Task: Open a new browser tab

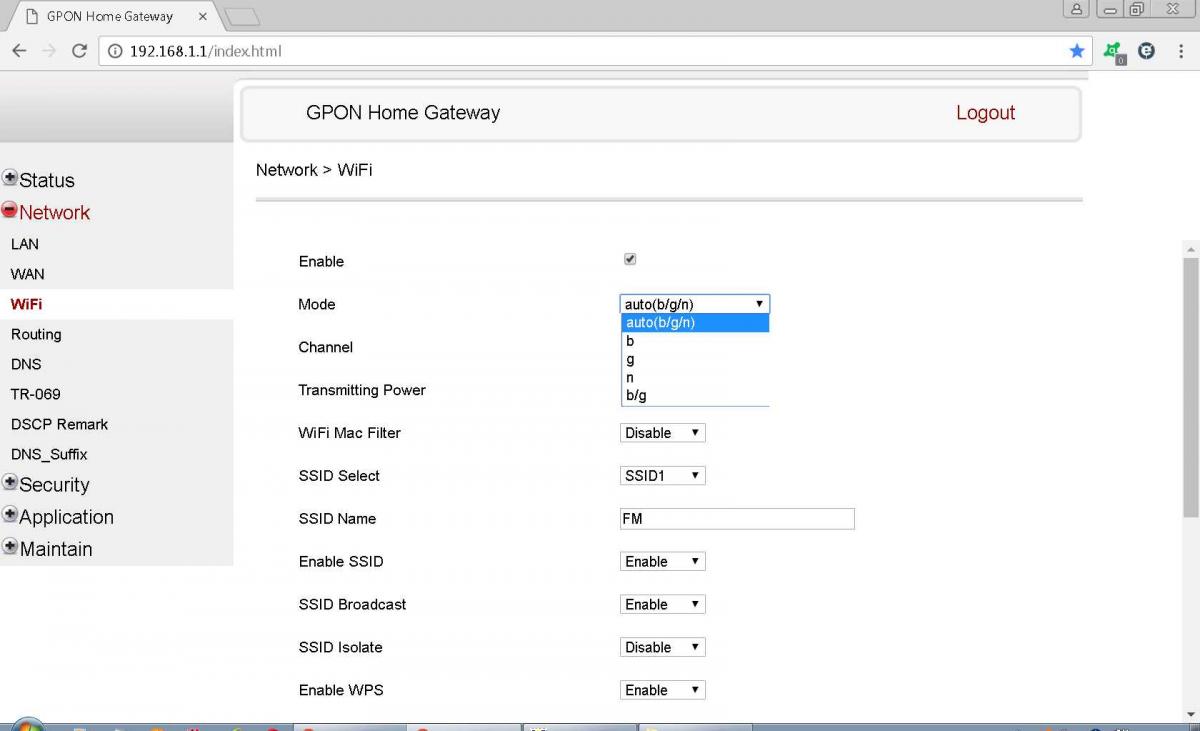Action: [x=241, y=17]
